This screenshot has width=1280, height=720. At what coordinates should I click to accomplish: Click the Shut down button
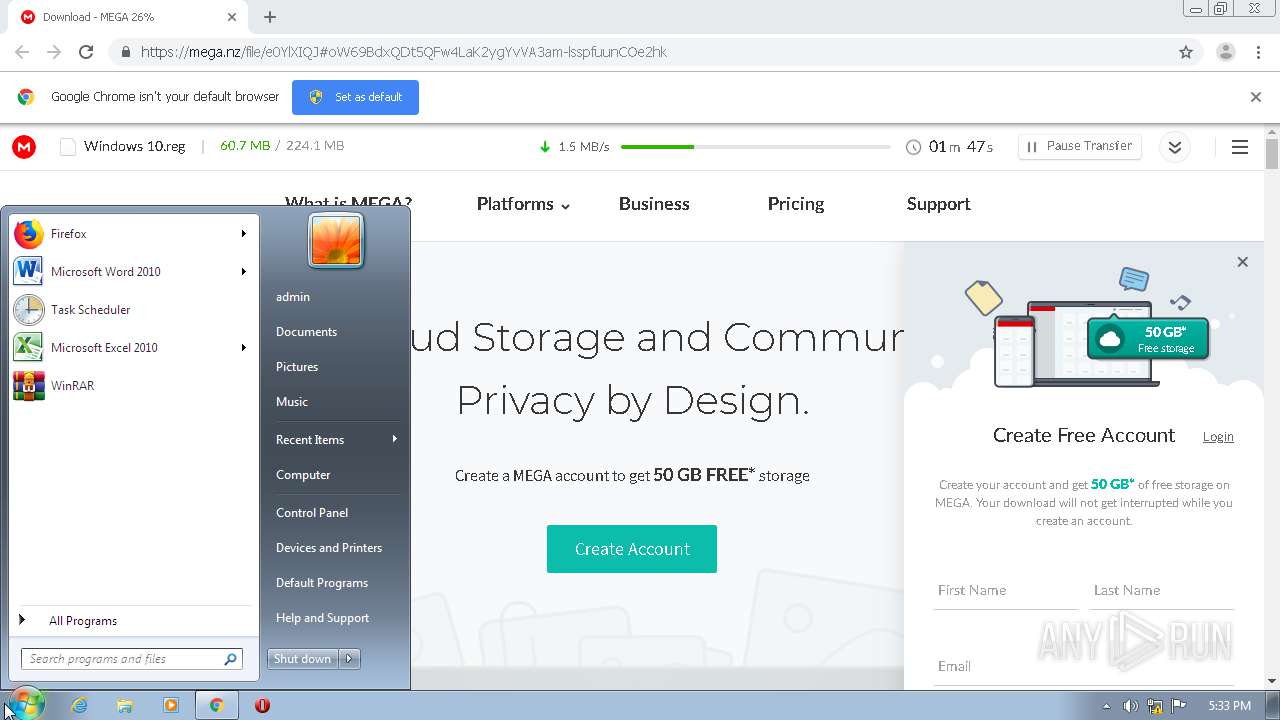(x=303, y=659)
